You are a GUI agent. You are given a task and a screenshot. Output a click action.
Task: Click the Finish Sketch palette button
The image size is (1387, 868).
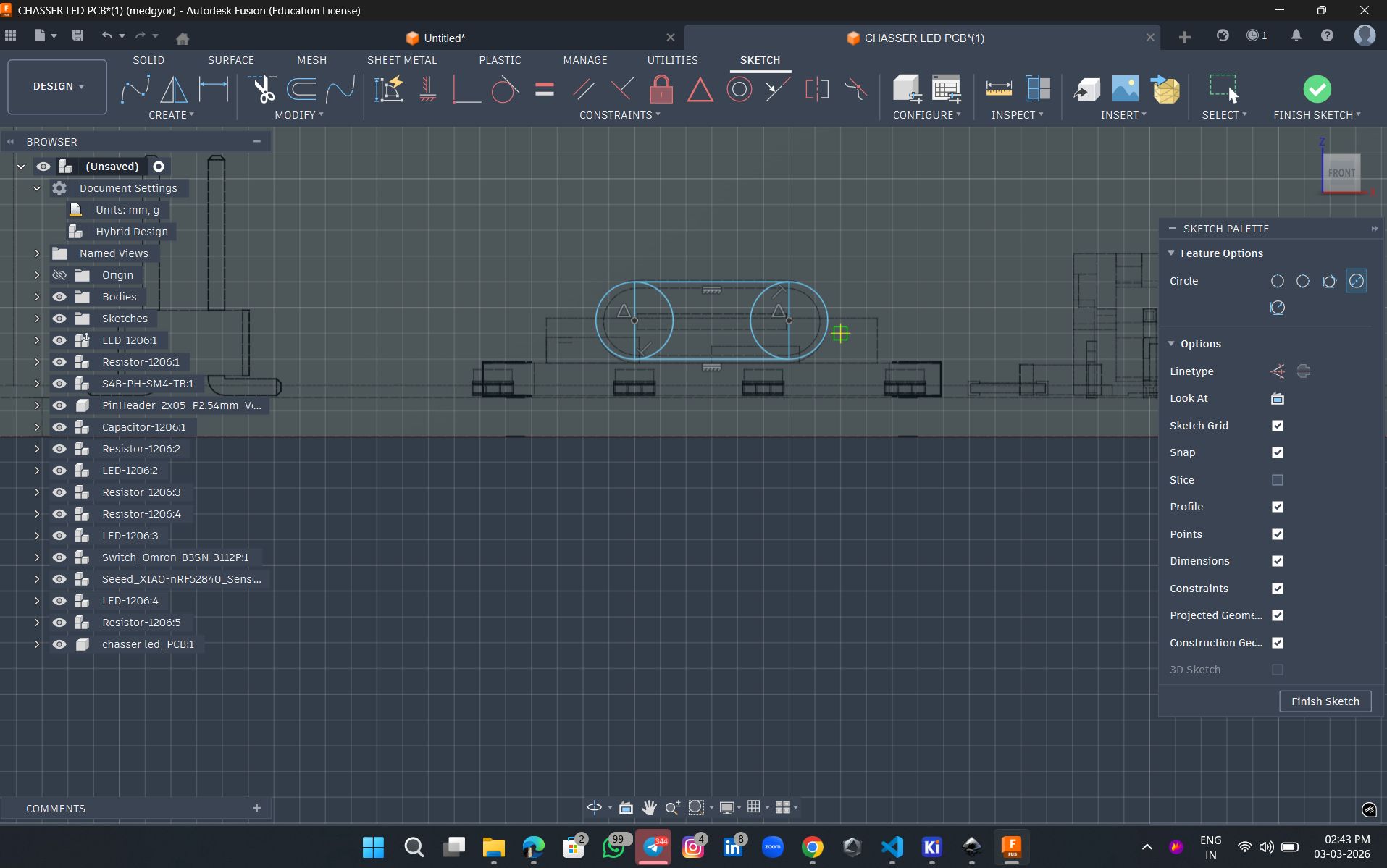(1325, 701)
